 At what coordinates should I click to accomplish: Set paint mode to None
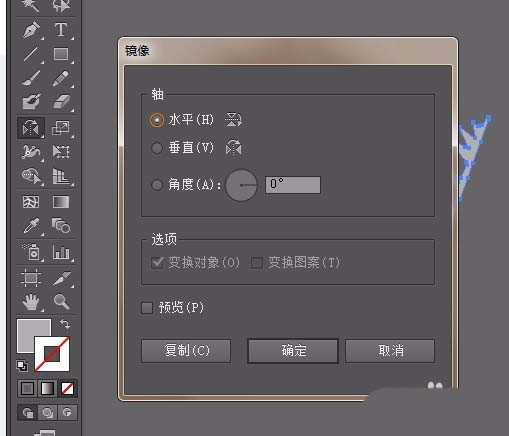(67, 389)
